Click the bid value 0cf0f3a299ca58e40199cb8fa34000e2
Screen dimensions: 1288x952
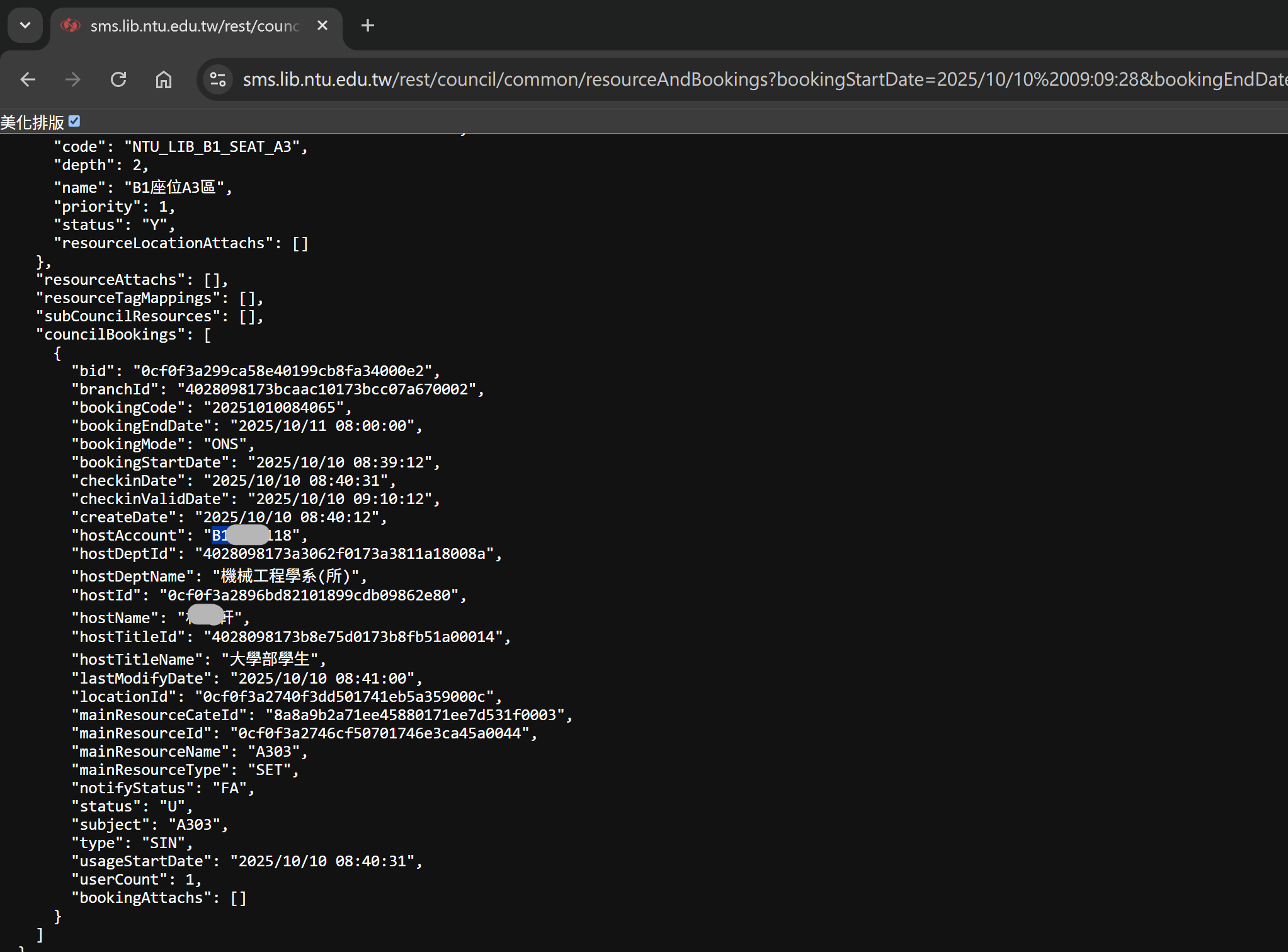282,371
